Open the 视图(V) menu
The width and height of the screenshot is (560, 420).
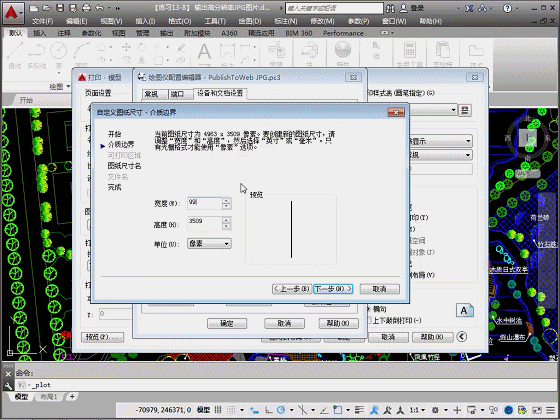coord(111,21)
